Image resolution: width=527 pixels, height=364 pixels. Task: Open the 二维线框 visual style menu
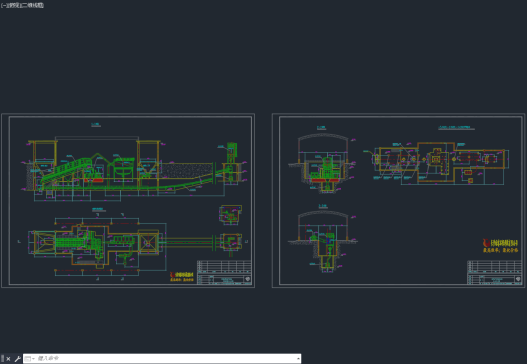pos(33,5)
